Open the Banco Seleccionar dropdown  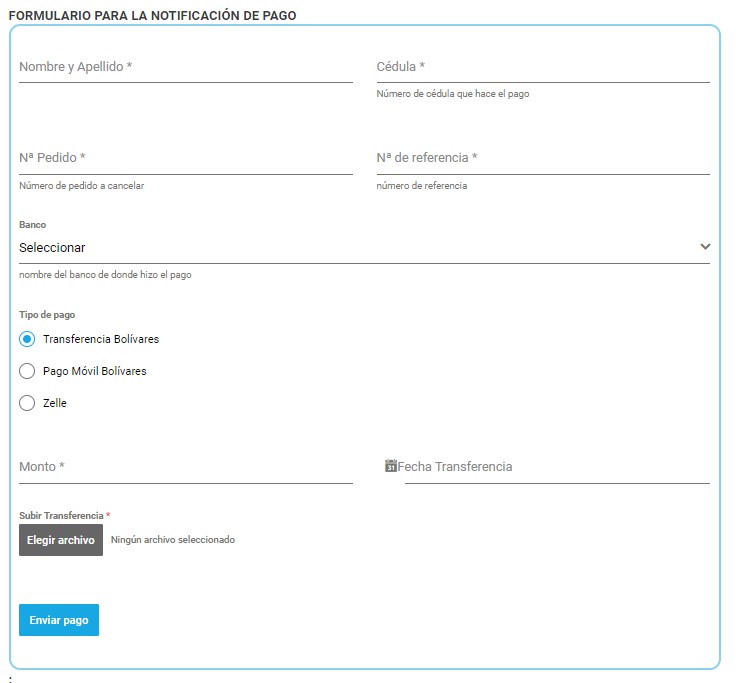[364, 247]
